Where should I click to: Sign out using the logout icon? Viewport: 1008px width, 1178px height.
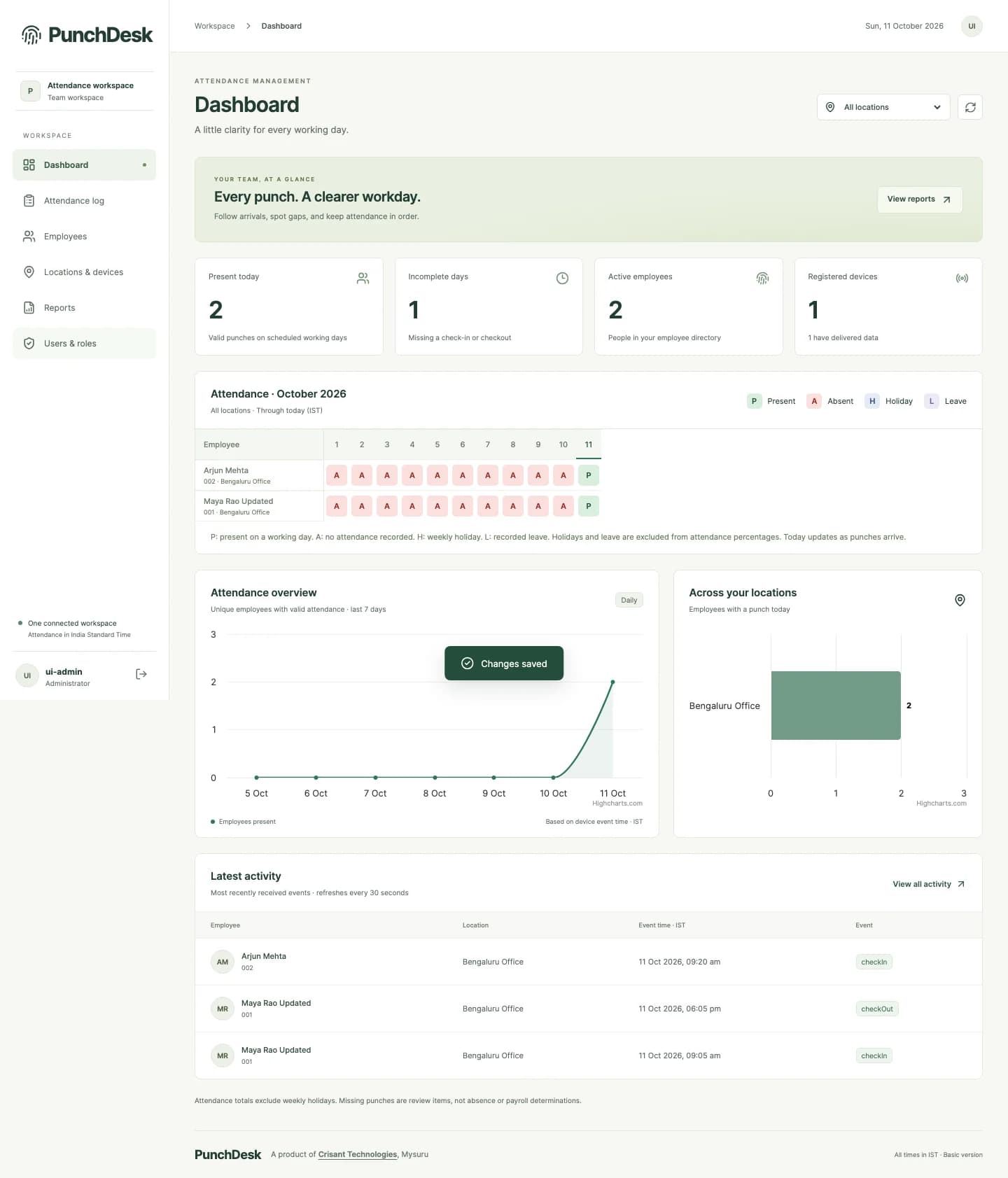pos(141,674)
